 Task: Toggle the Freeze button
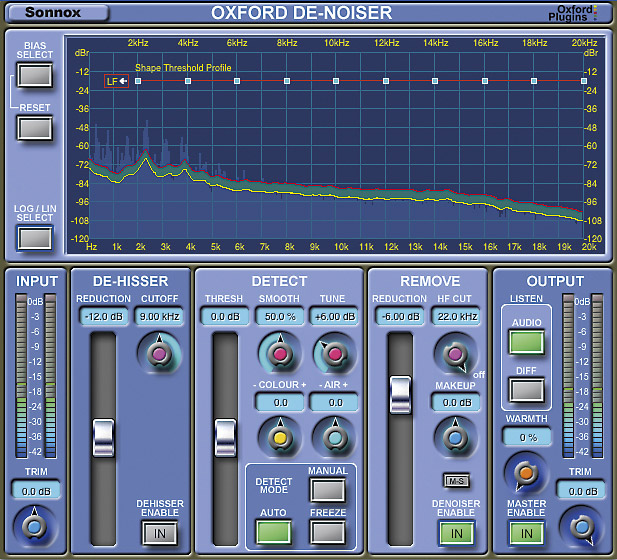[328, 532]
